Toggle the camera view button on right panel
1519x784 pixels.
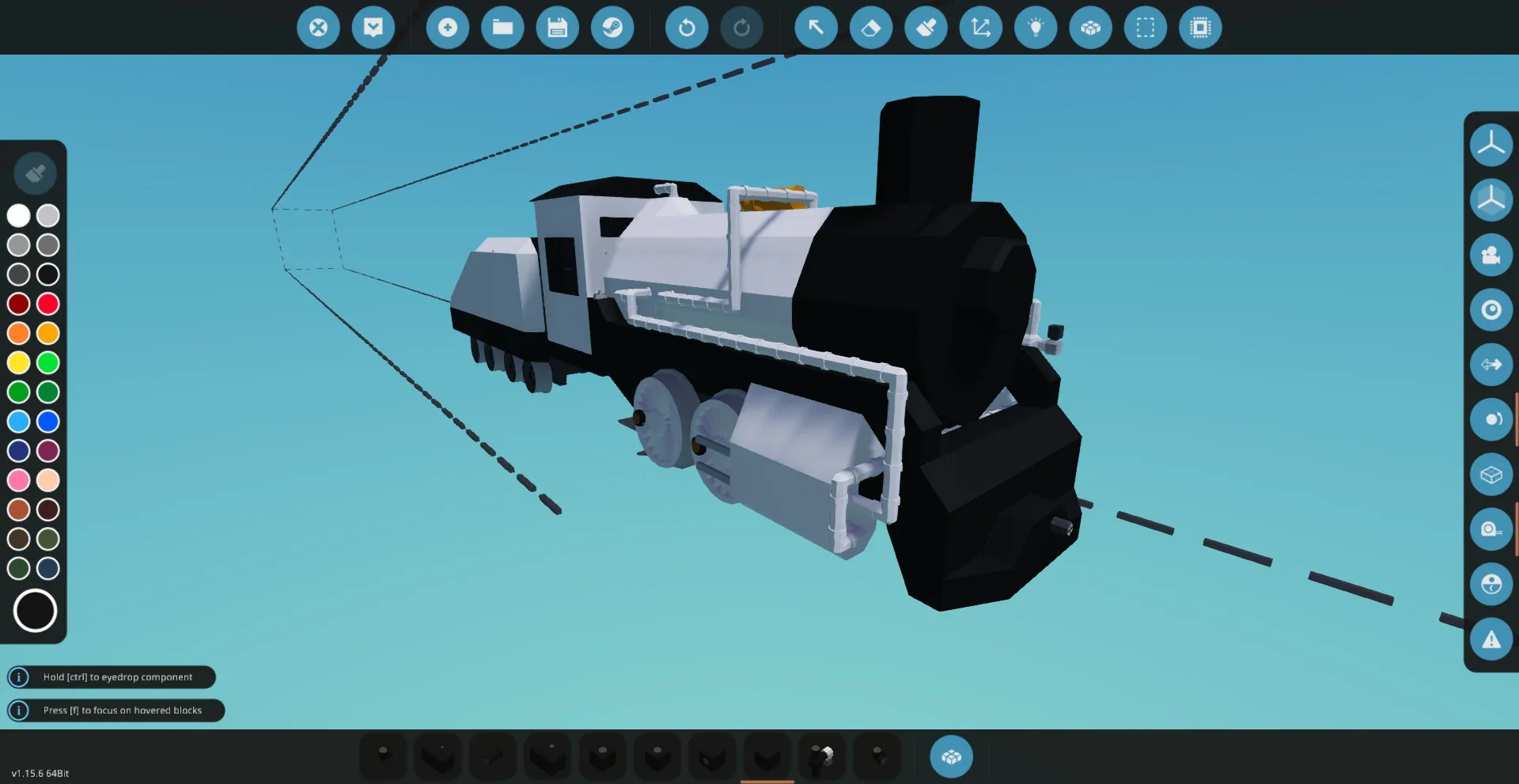click(x=1491, y=255)
